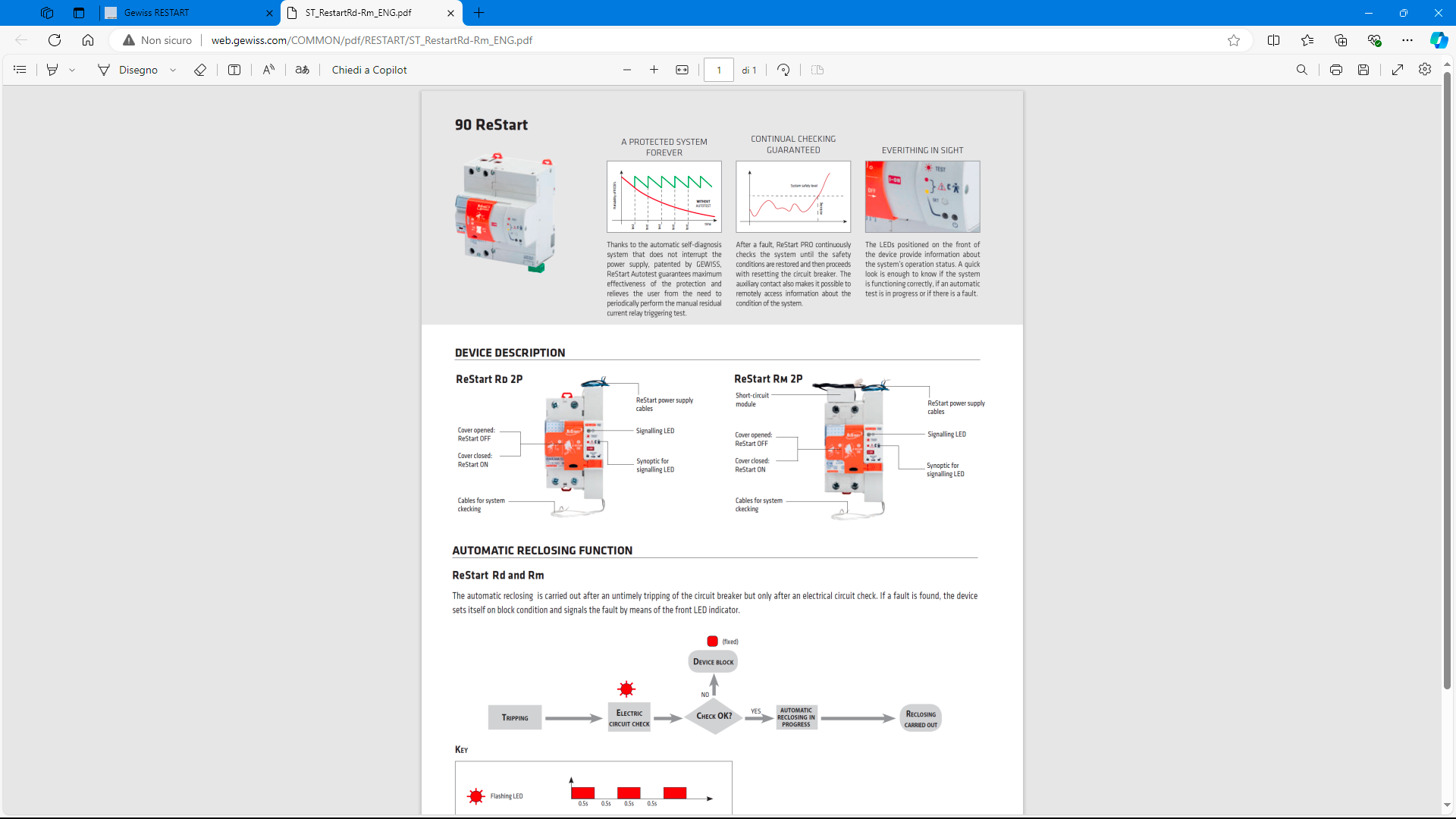Click the Device Block flowchart box
Image resolution: width=1456 pixels, height=819 pixels.
tap(713, 661)
